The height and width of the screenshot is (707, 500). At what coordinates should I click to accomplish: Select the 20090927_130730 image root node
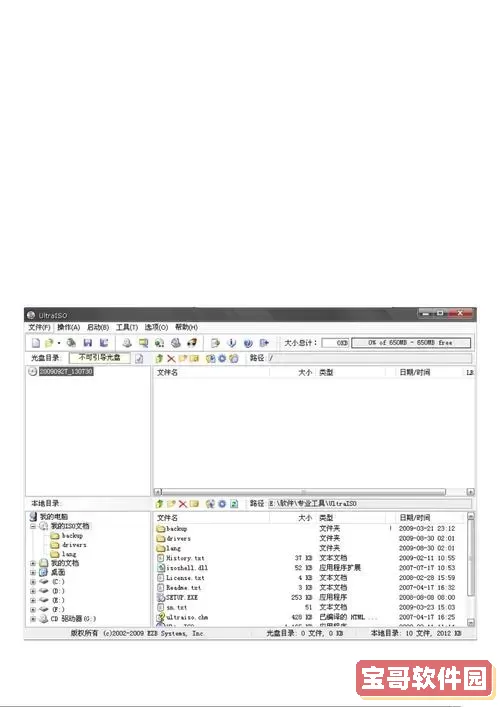point(66,372)
